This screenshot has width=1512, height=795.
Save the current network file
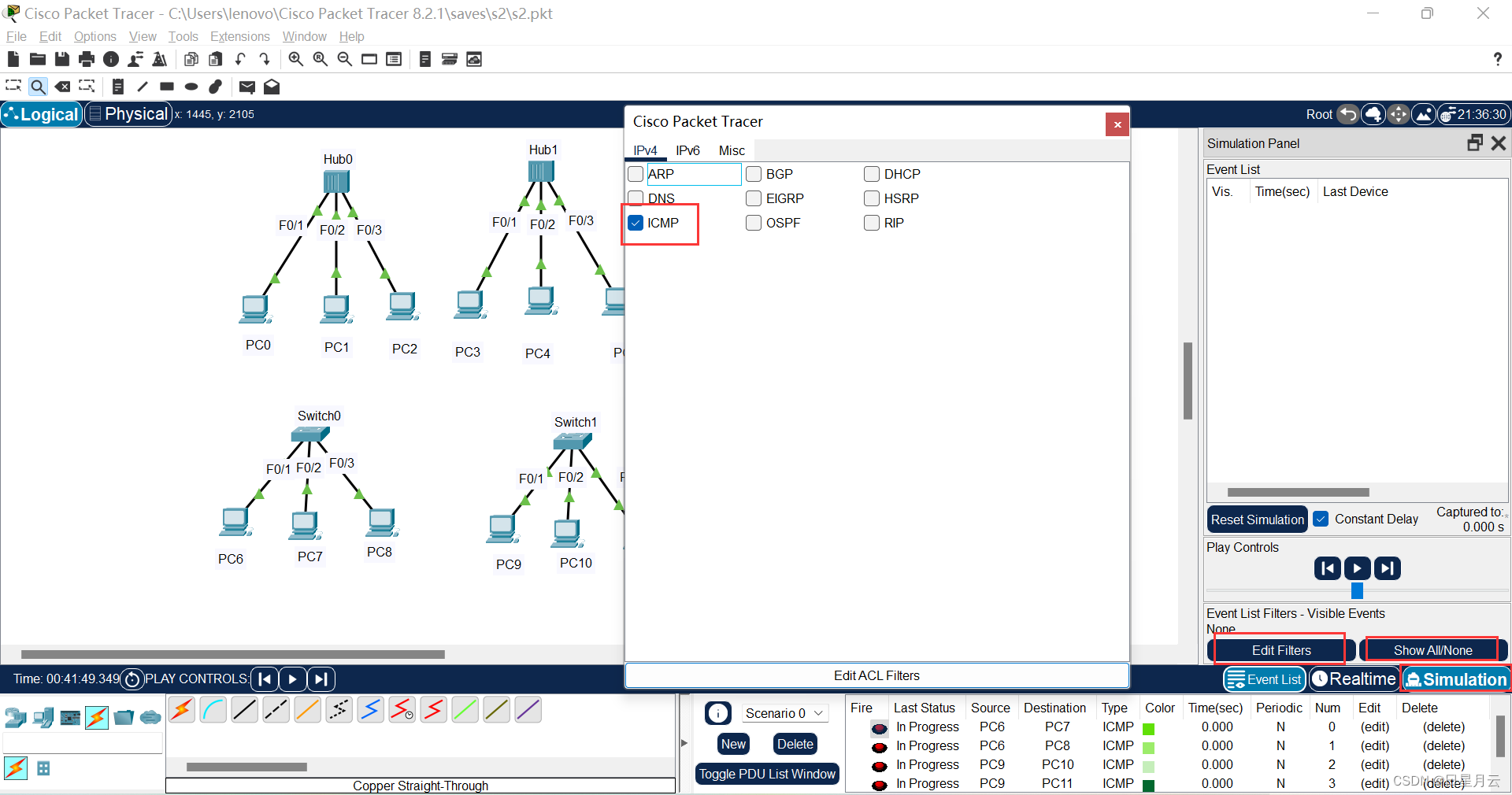[62, 59]
